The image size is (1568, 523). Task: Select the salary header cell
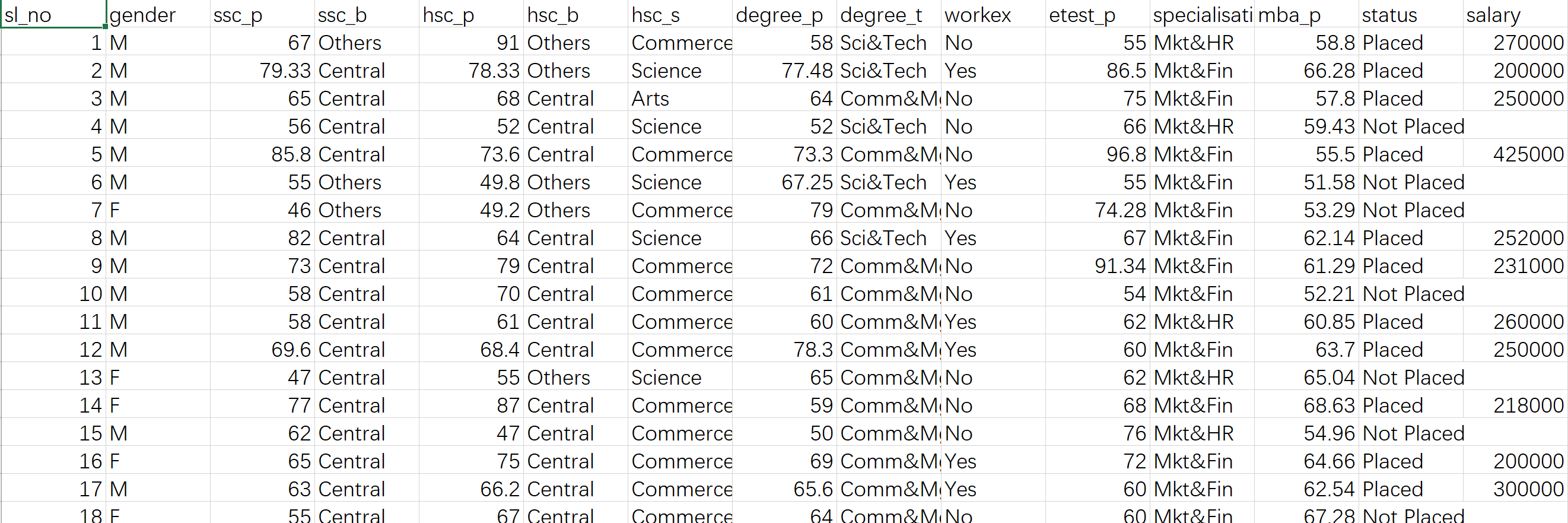coord(1515,15)
